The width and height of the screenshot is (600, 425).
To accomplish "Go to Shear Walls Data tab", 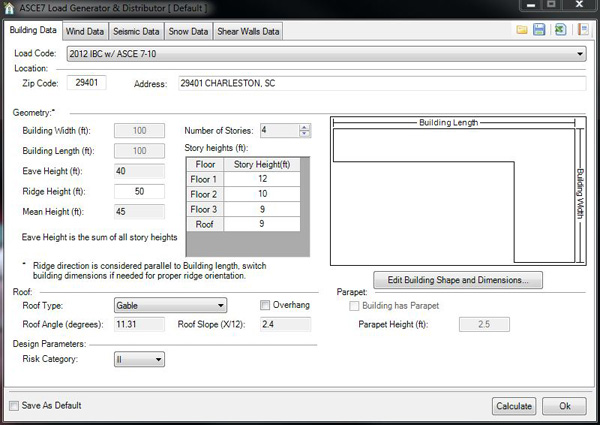I will pos(248,31).
